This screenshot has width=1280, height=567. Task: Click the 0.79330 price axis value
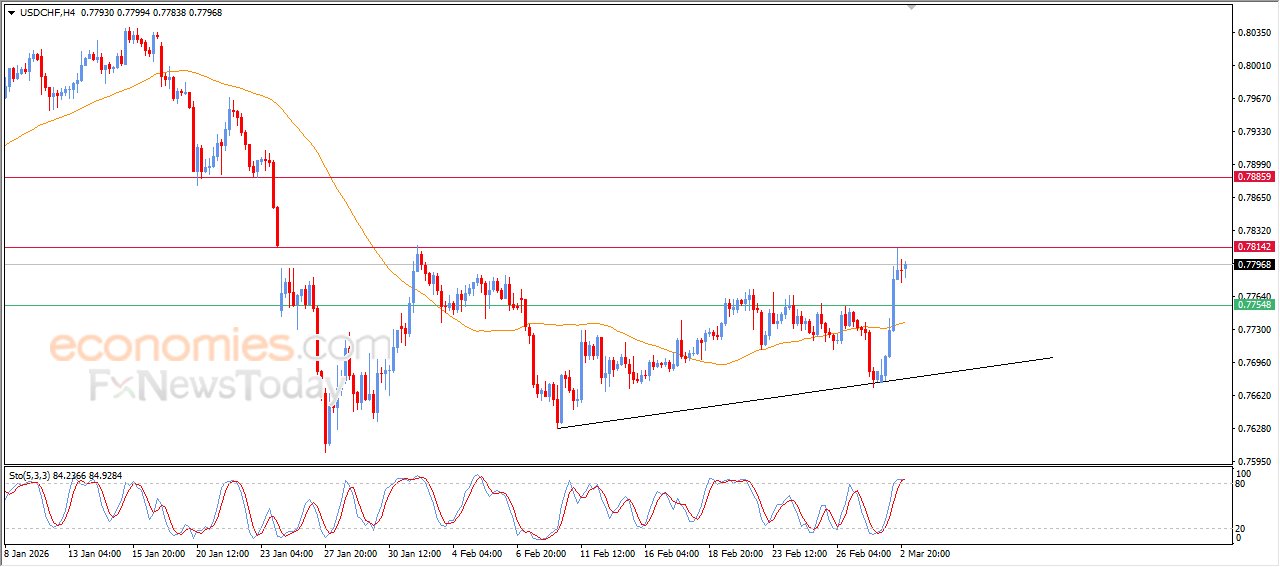coord(1254,132)
